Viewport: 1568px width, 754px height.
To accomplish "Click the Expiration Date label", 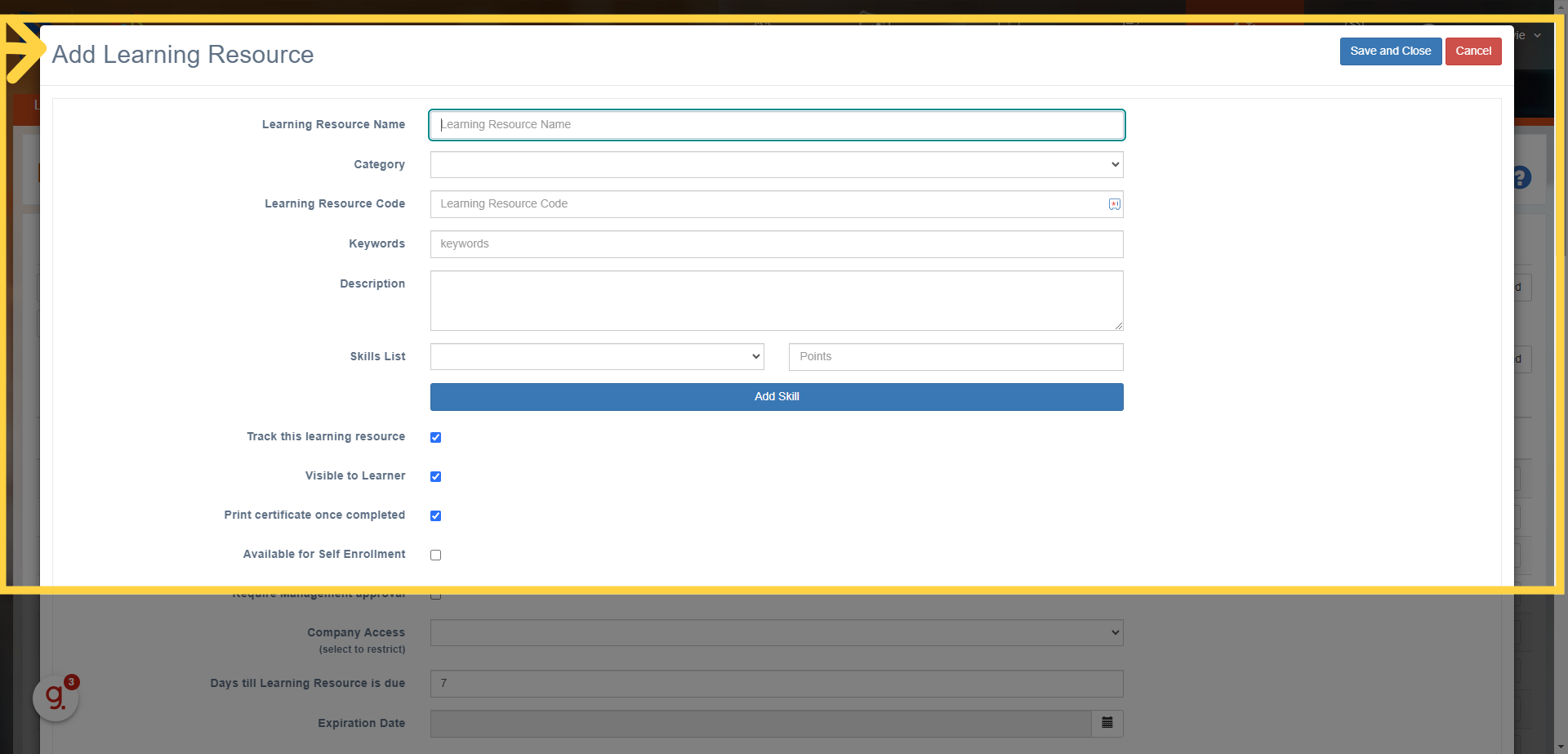I will (x=362, y=723).
